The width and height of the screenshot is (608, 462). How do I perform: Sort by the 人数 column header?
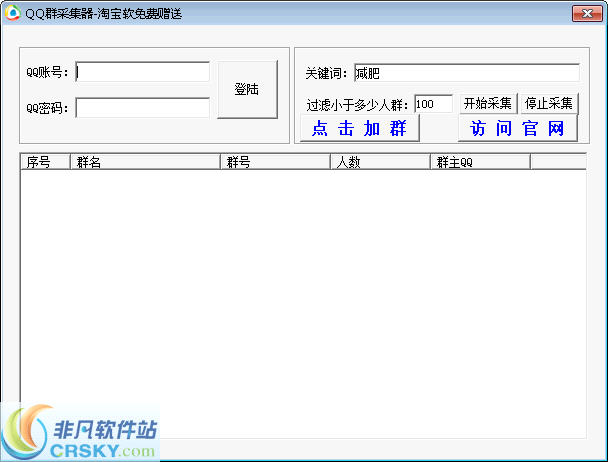click(x=380, y=162)
